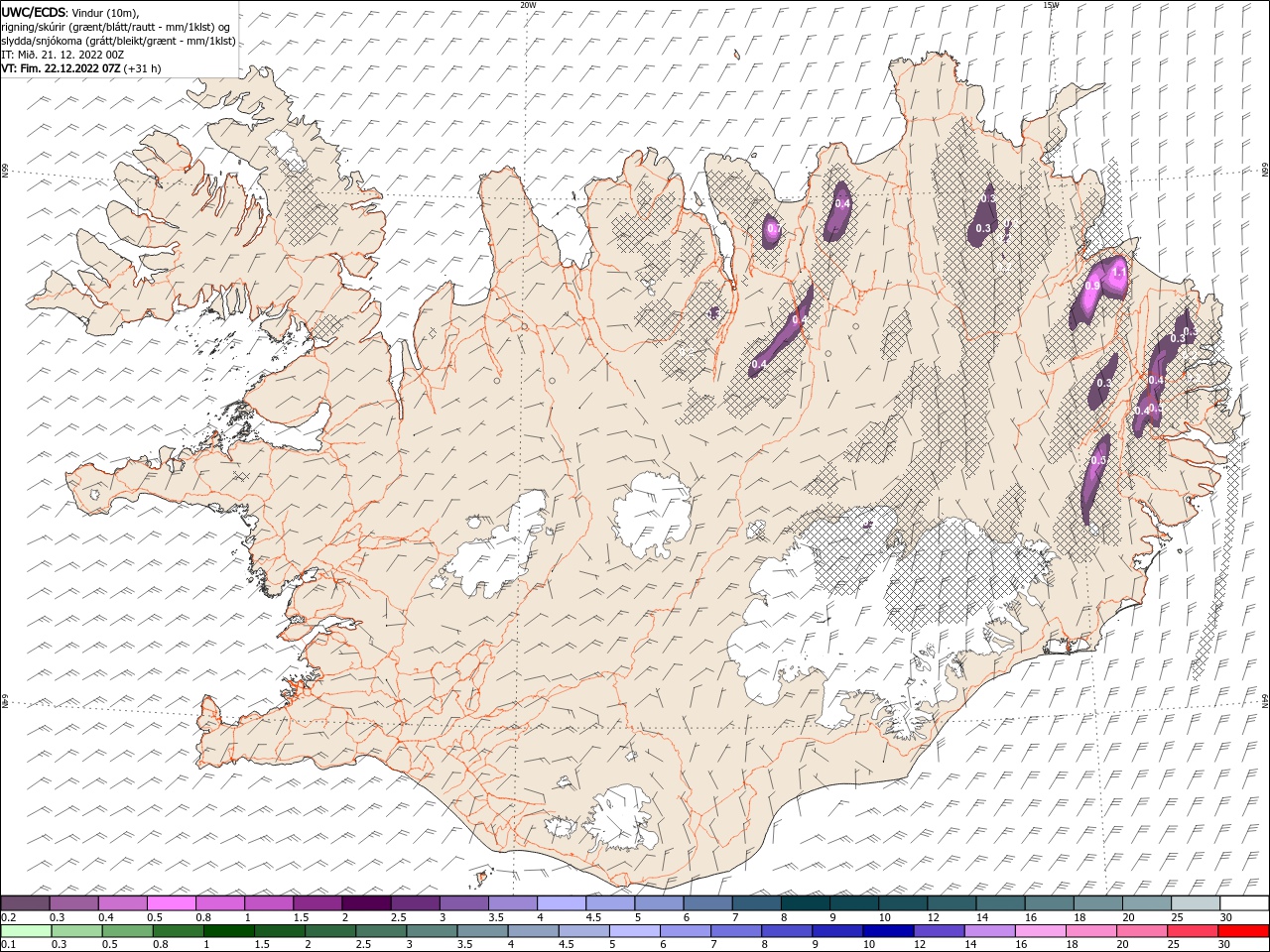
Task: Pick the light grey 25 swatch, upper scale
Action: (1196, 903)
